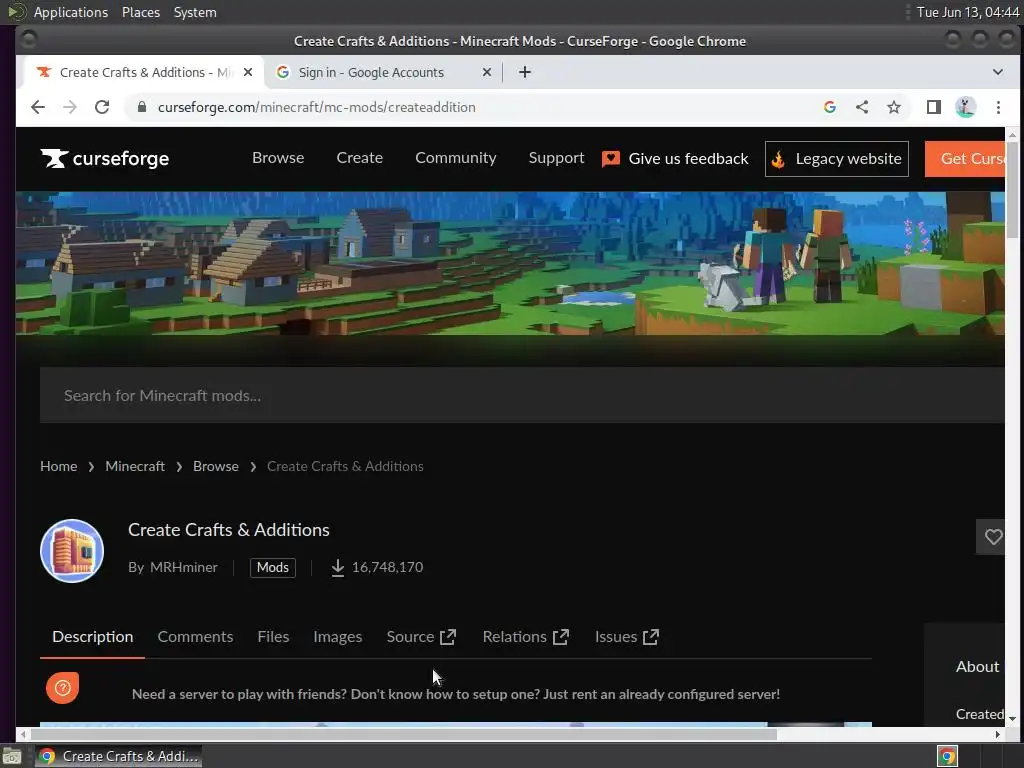Open a new browser tab
The width and height of the screenshot is (1024, 768).
click(524, 72)
